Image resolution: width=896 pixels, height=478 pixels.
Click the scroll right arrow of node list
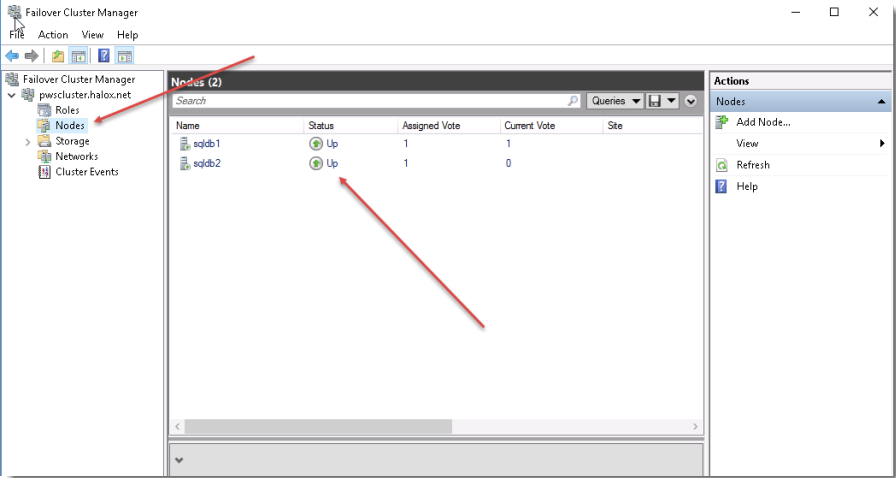(695, 427)
